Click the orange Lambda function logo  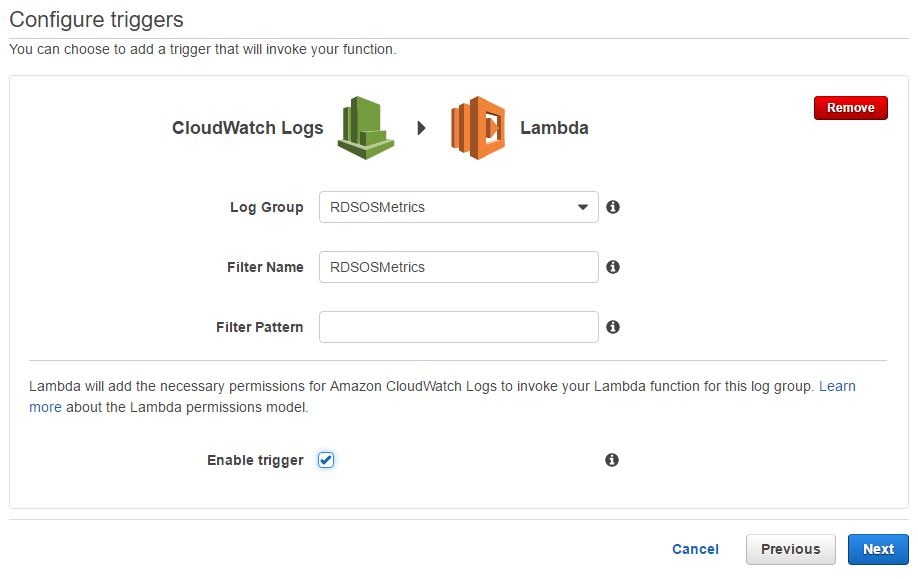point(477,128)
